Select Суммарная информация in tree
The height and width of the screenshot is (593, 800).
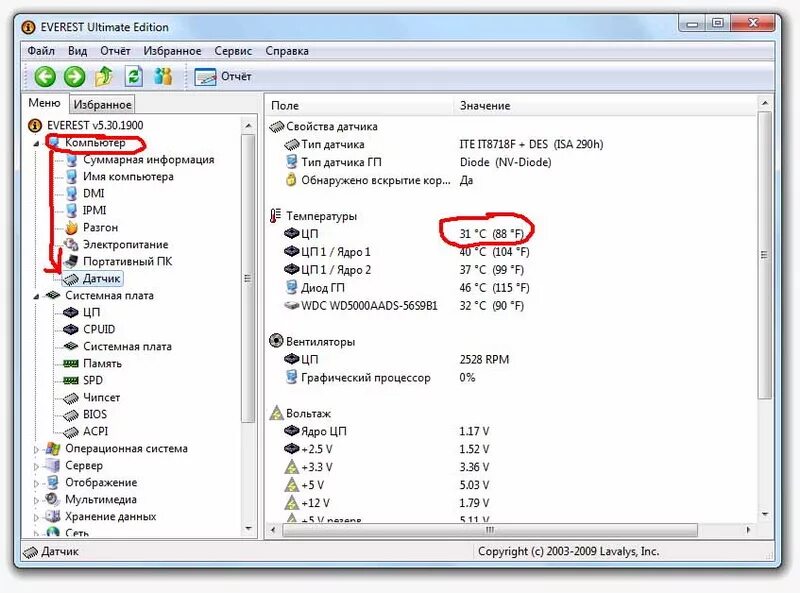click(148, 159)
